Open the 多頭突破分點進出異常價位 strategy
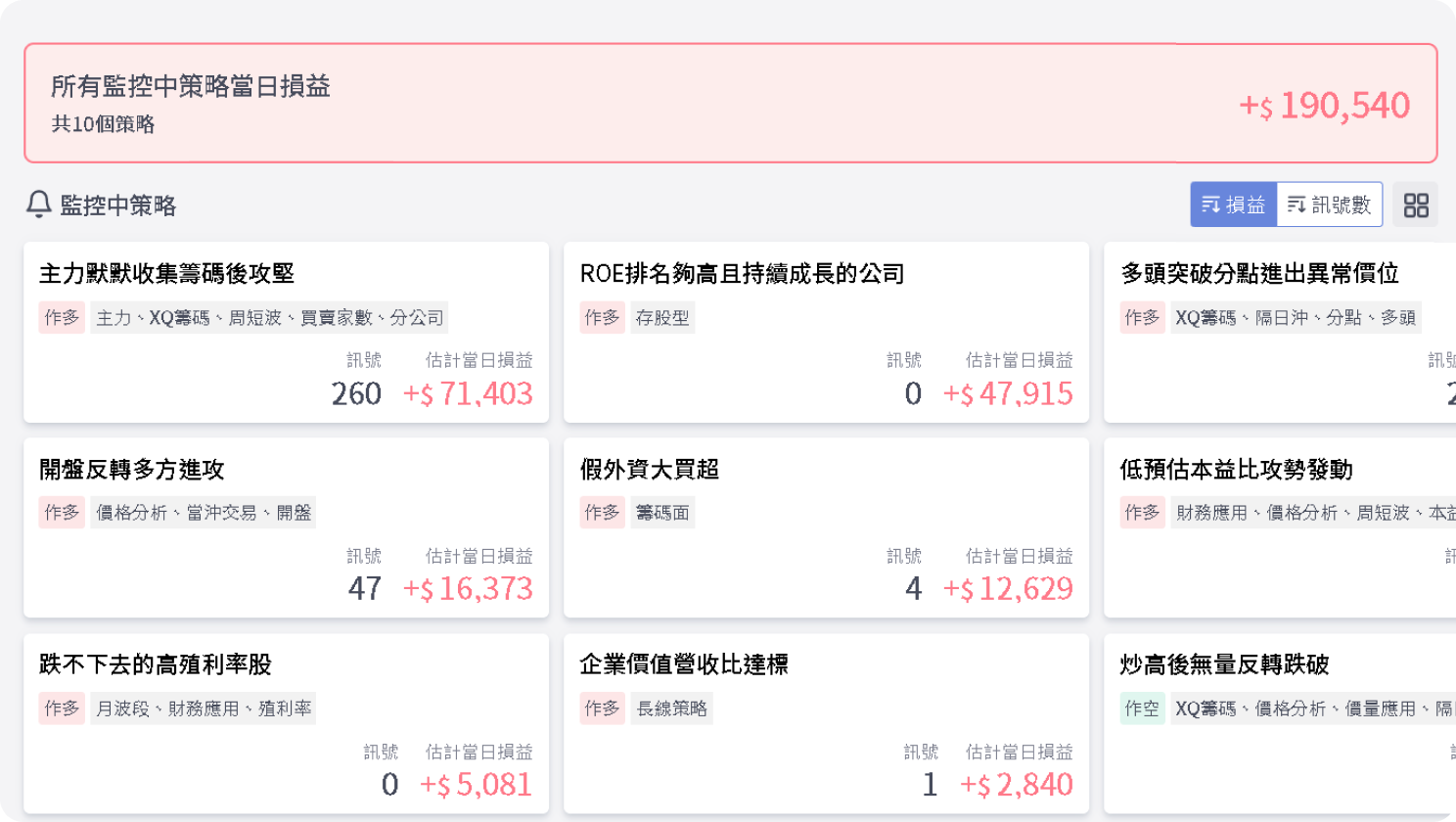1456x822 pixels. pos(1259,274)
